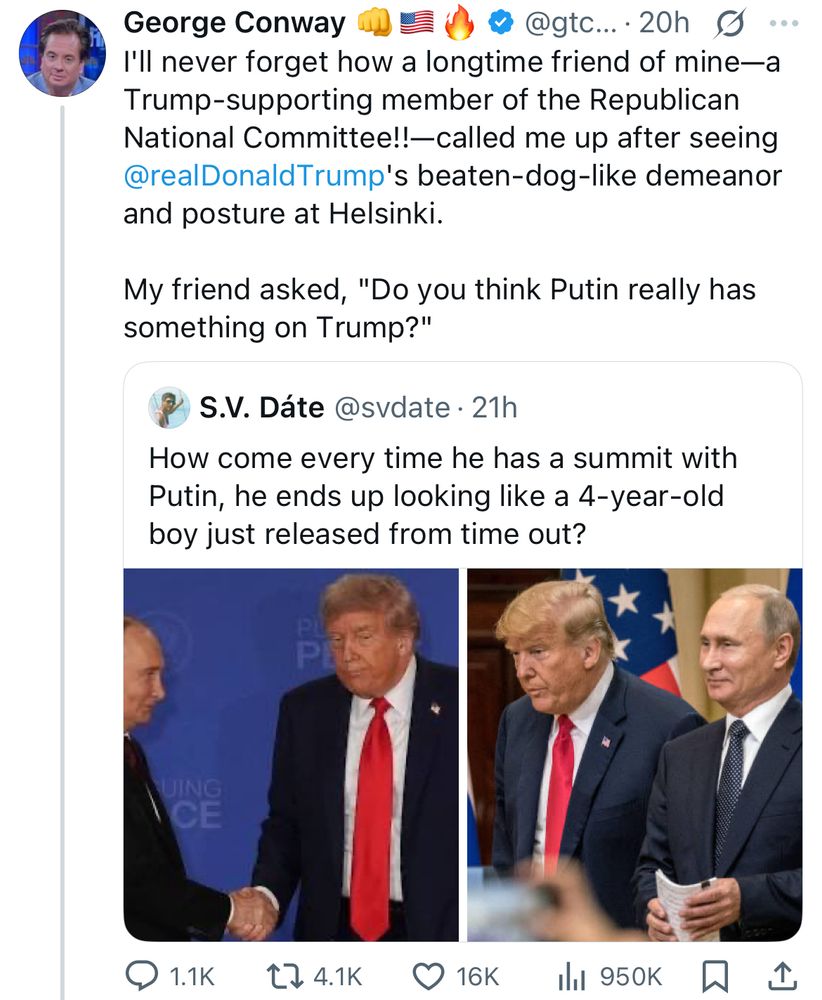Open George Conway's profile picture
The image size is (822, 1000).
click(62, 54)
